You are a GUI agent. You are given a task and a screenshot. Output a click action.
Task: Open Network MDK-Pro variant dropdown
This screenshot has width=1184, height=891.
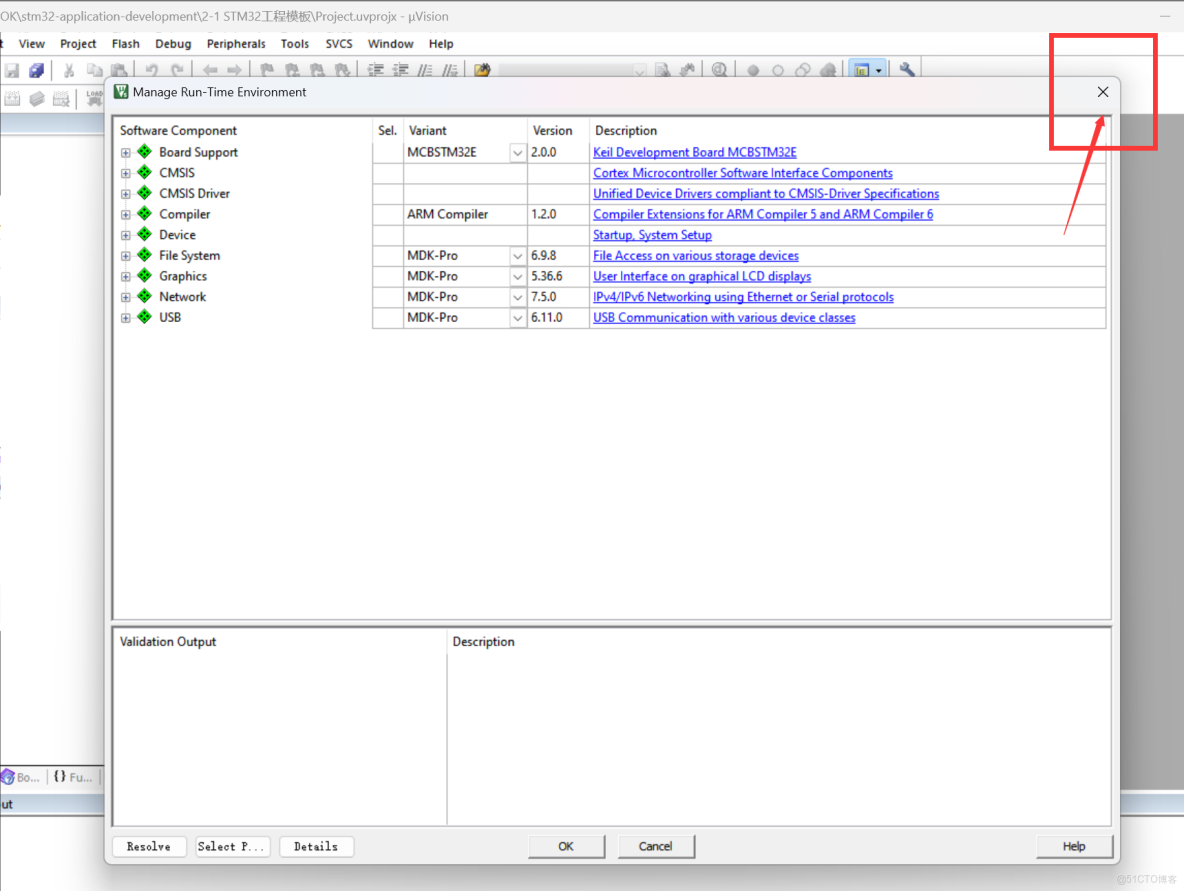(517, 297)
